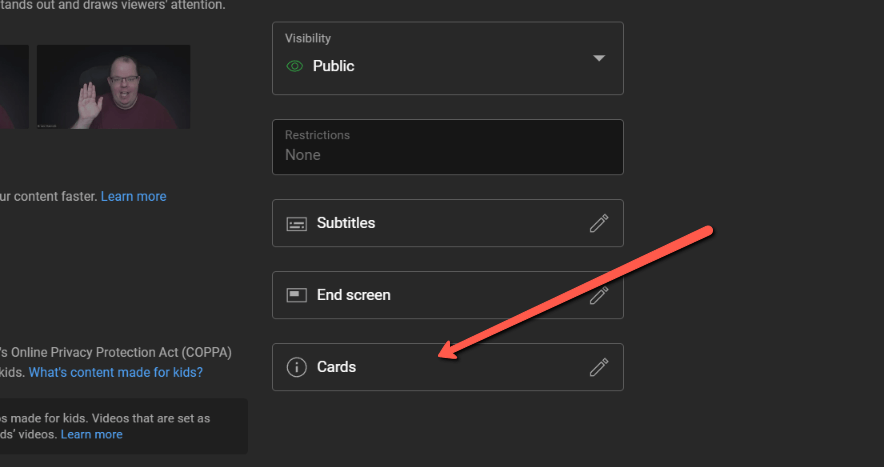Click the Subtitles caption icon

click(297, 224)
